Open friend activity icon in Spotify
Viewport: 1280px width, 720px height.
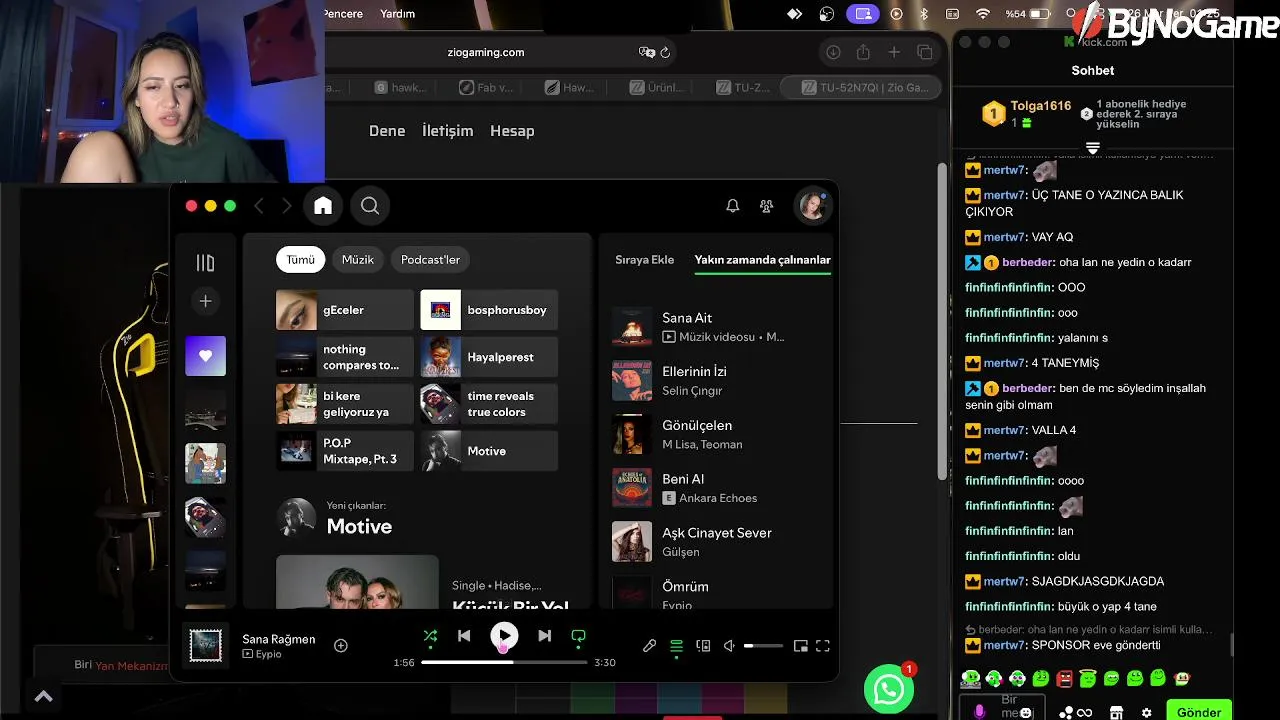[766, 206]
